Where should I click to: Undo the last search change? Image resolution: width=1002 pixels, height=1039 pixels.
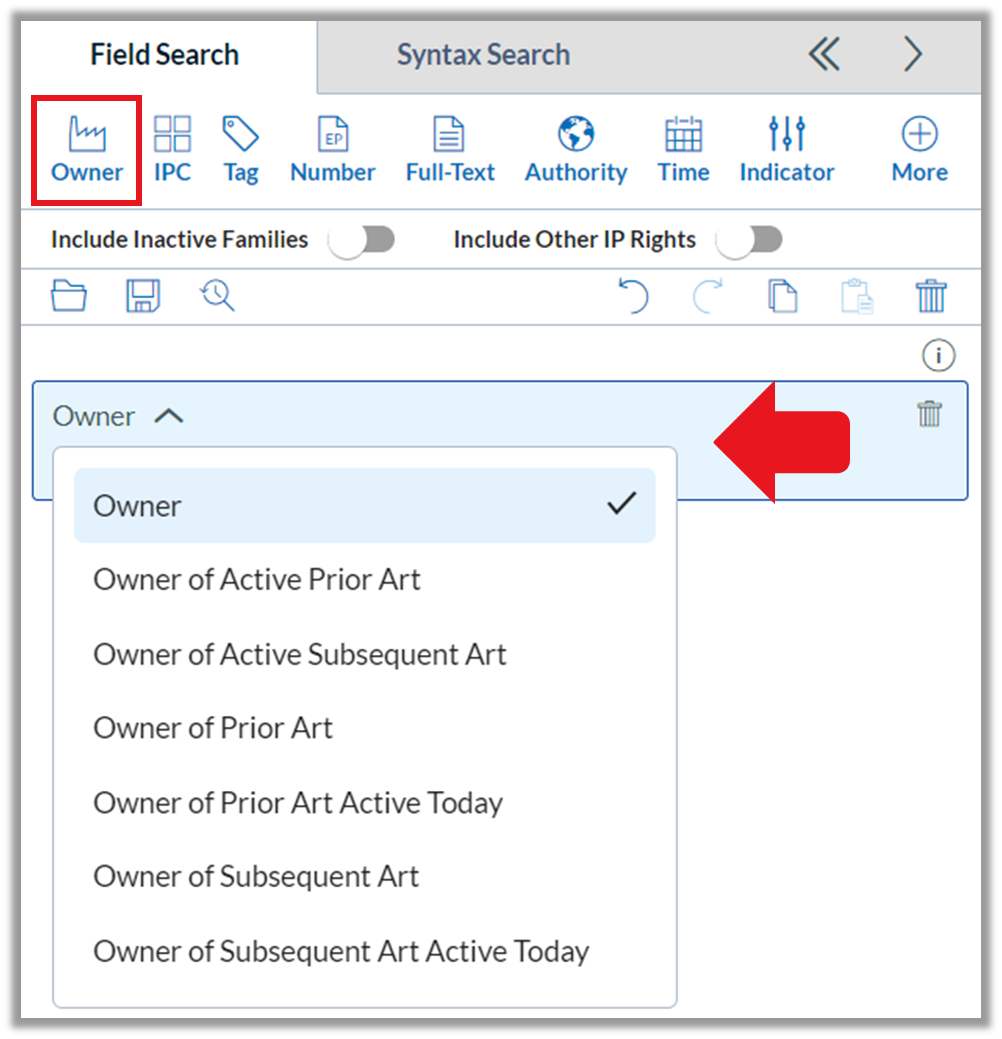(634, 296)
